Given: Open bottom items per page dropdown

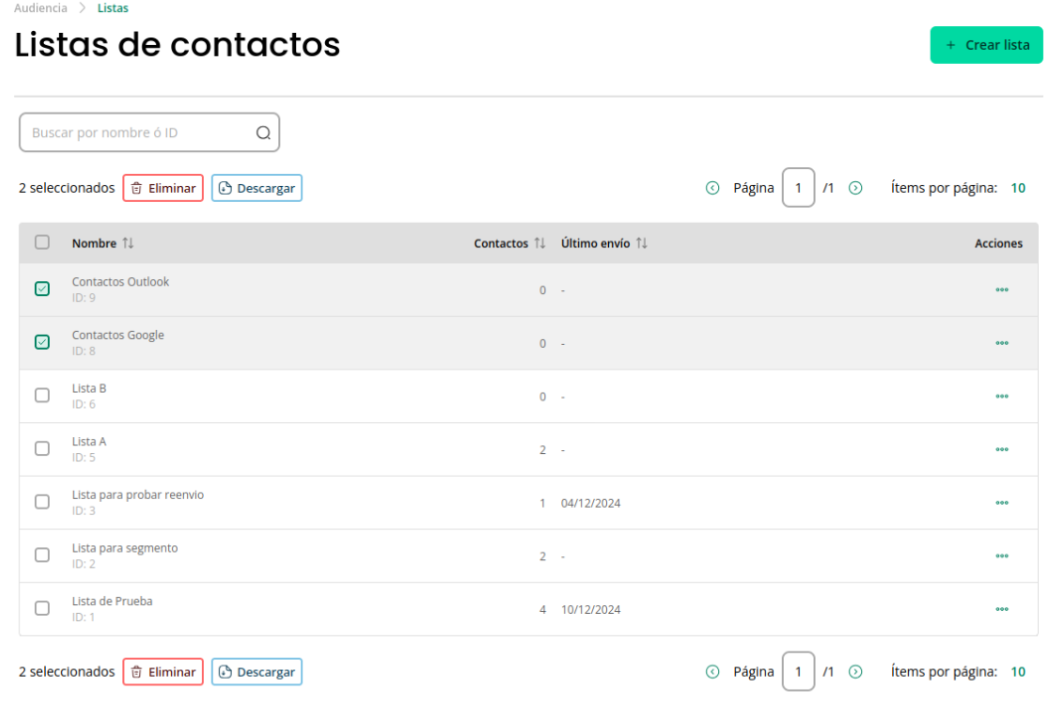Looking at the screenshot, I should [x=1018, y=672].
